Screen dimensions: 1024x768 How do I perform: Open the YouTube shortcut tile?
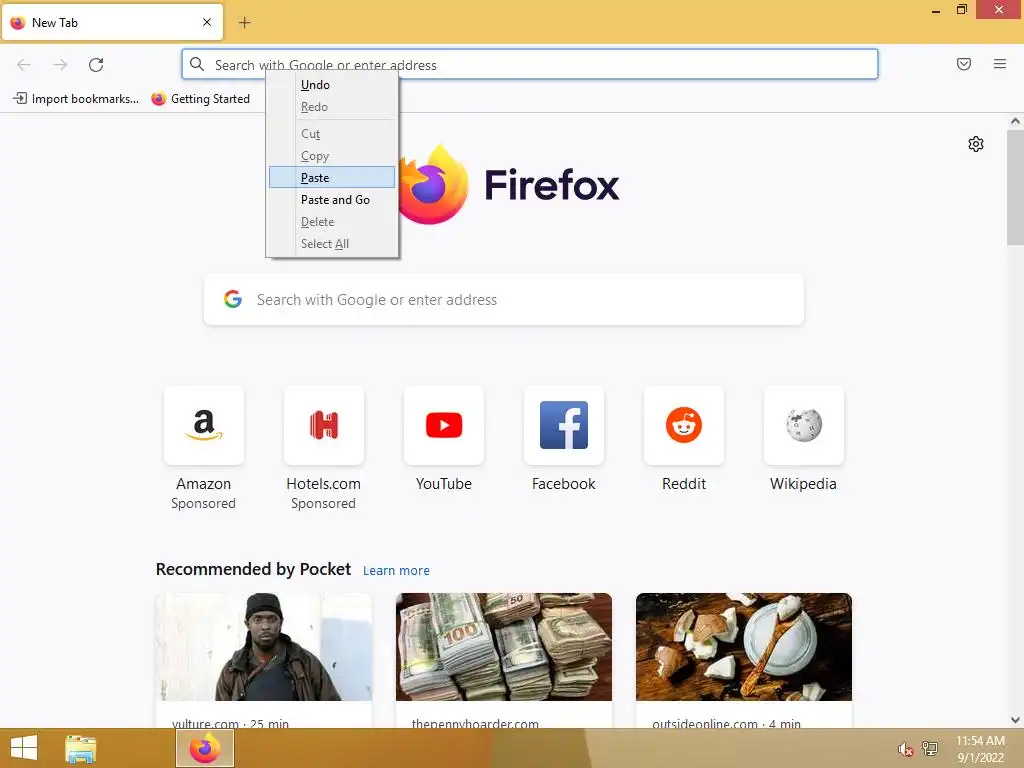pyautogui.click(x=443, y=425)
